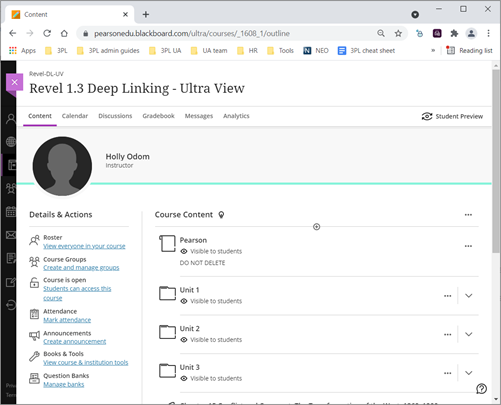The image size is (501, 405).
Task: Toggle the course open lock icon
Action: click(x=34, y=283)
